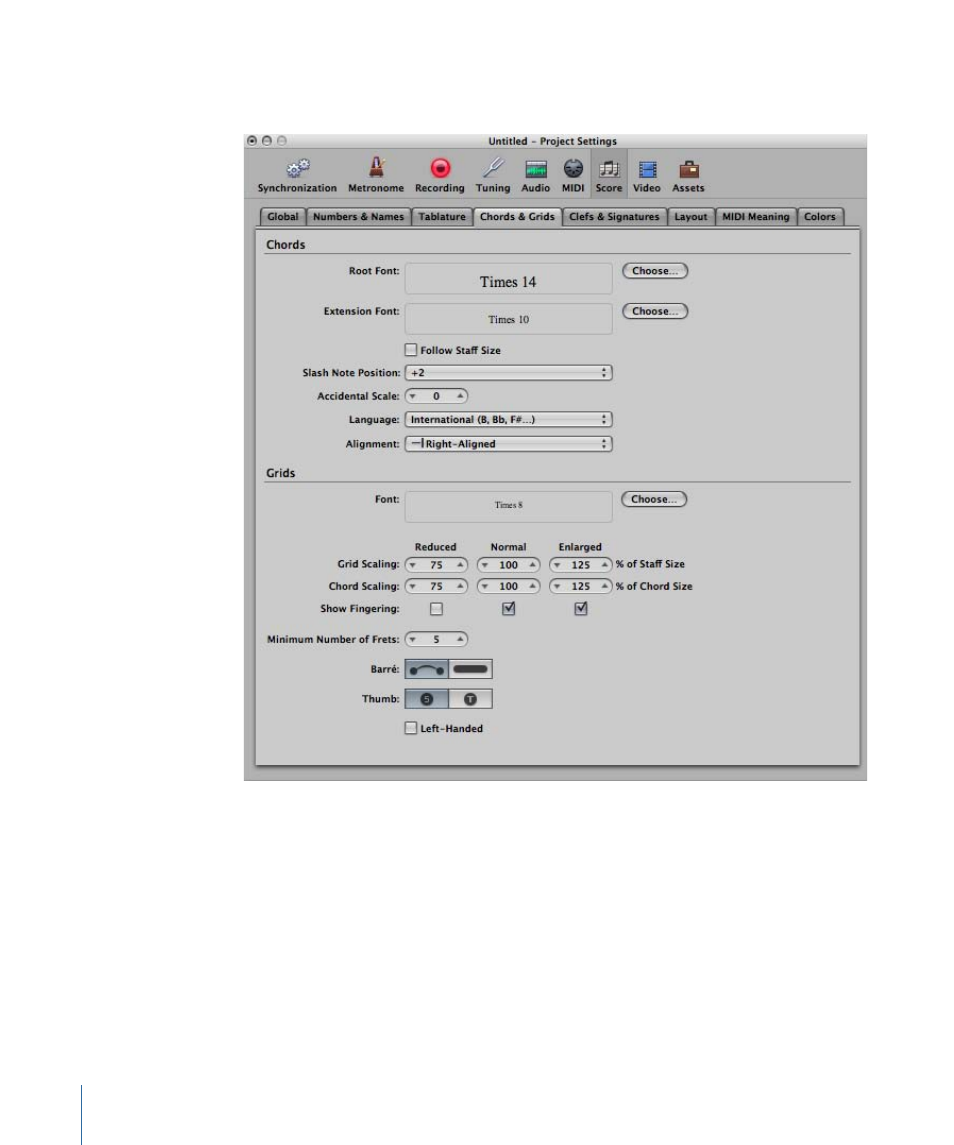This screenshot has height=1145, width=954.
Task: Decrease Accidental Scale value
Action: 413,397
